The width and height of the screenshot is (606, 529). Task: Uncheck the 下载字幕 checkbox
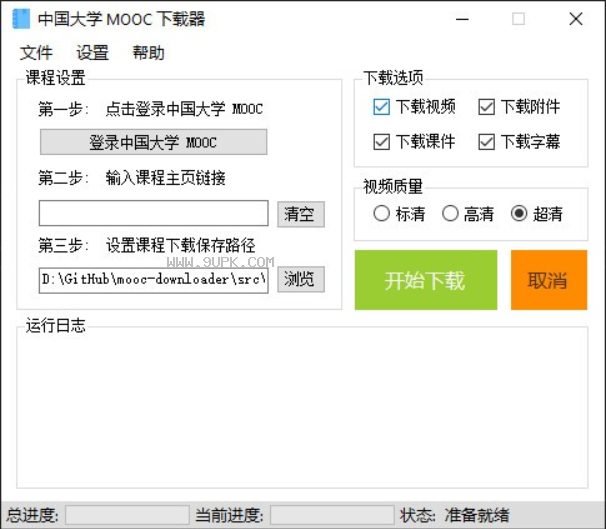[519, 141]
